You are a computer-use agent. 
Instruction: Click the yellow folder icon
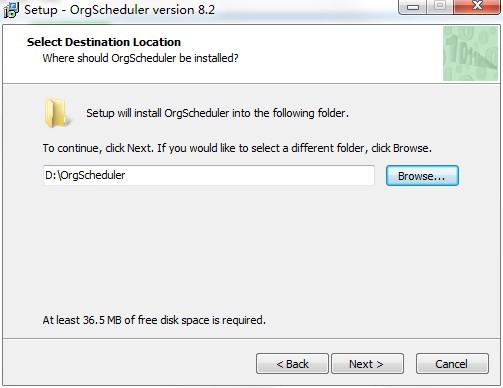coord(56,113)
